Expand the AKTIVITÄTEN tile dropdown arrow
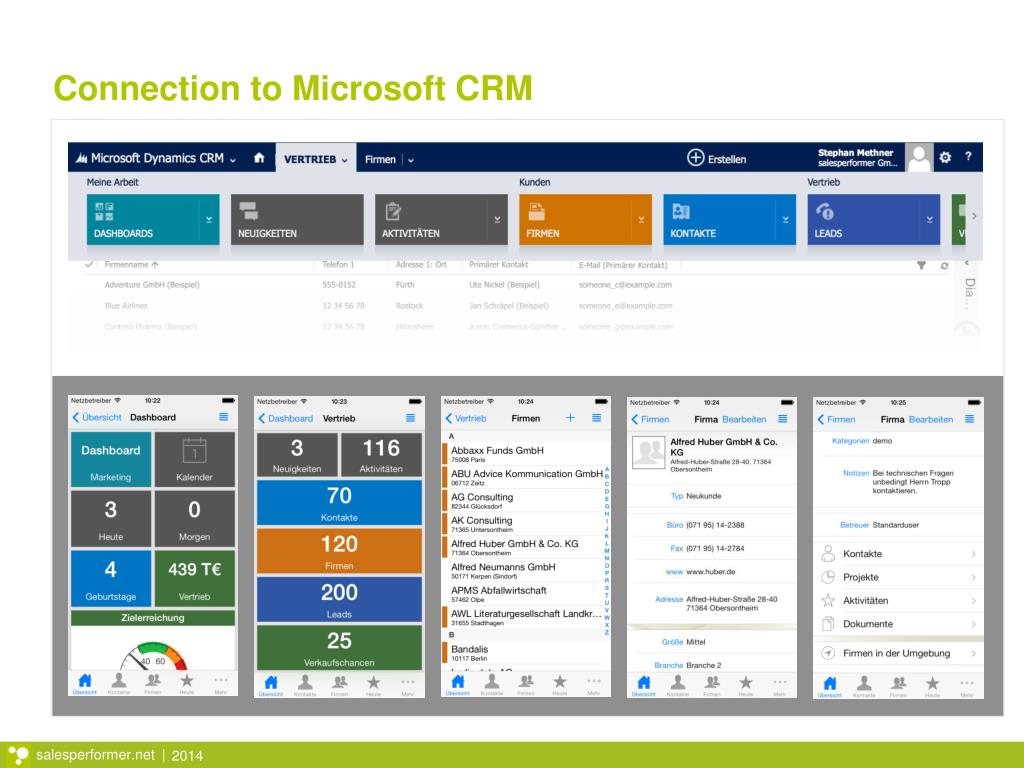Image resolution: width=1024 pixels, height=768 pixels. click(498, 219)
